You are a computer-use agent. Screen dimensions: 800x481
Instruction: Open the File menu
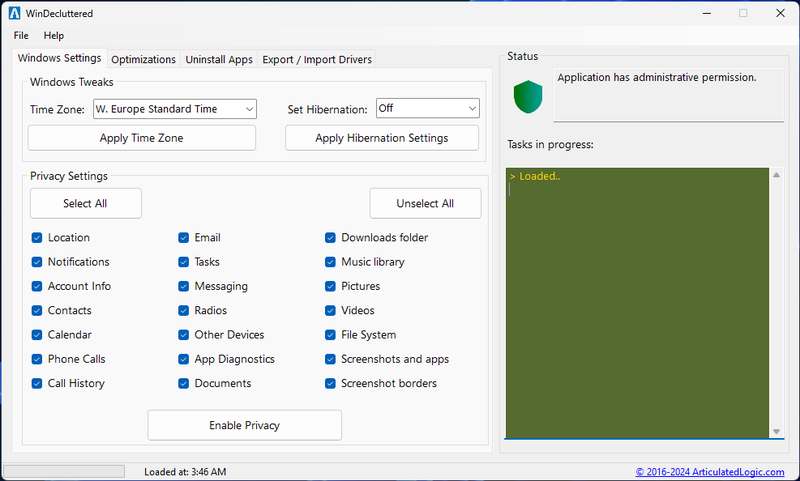coord(21,36)
